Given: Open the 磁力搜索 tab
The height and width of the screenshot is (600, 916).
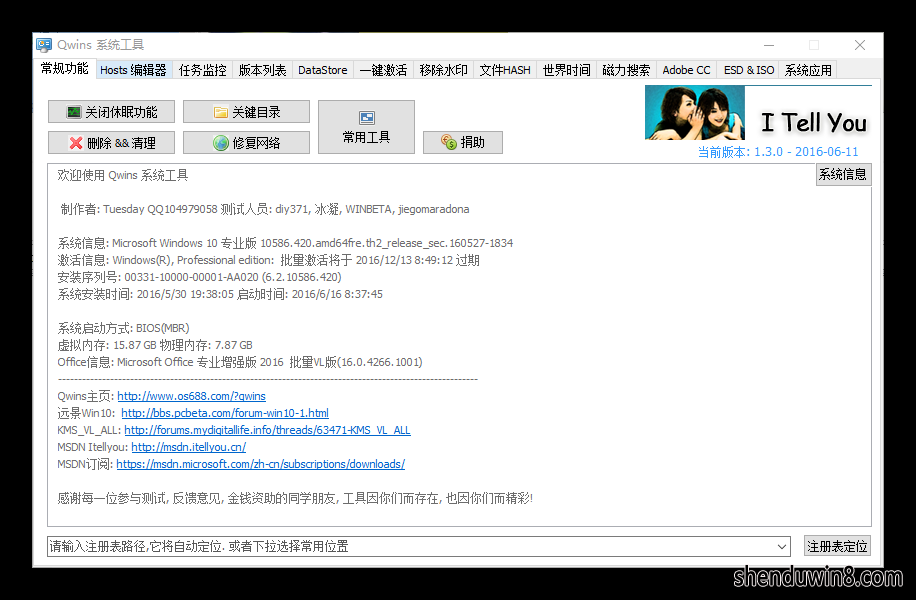Looking at the screenshot, I should click(626, 70).
